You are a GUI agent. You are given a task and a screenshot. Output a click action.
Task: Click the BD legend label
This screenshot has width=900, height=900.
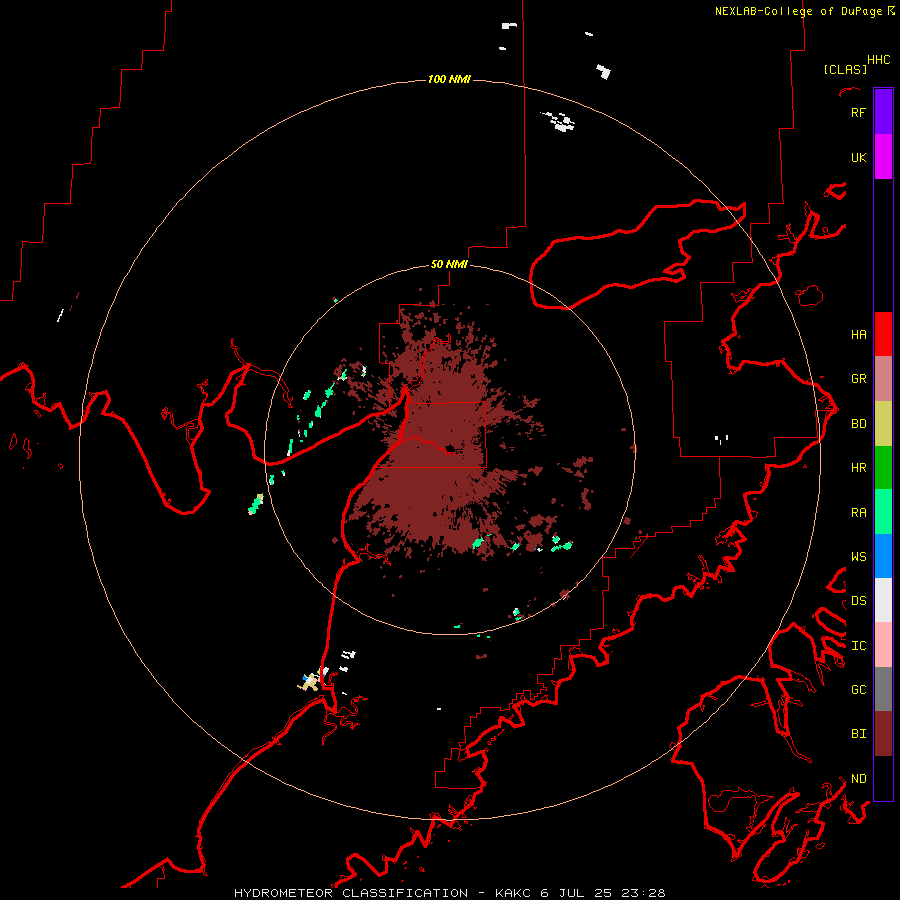(x=858, y=424)
